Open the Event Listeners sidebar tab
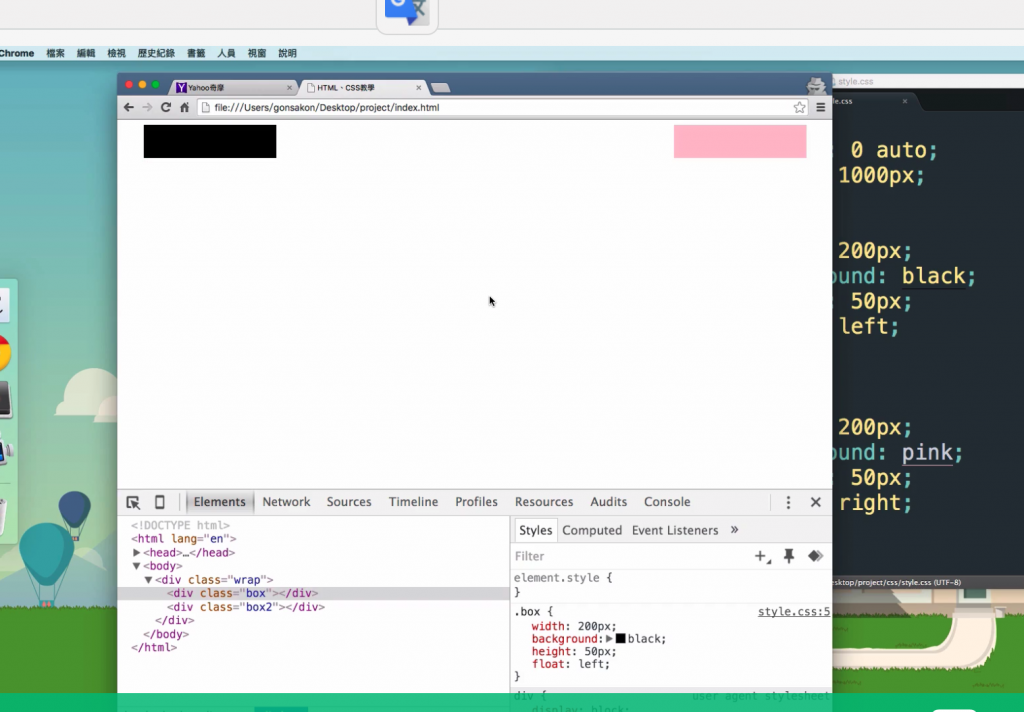This screenshot has height=712, width=1024. [675, 530]
